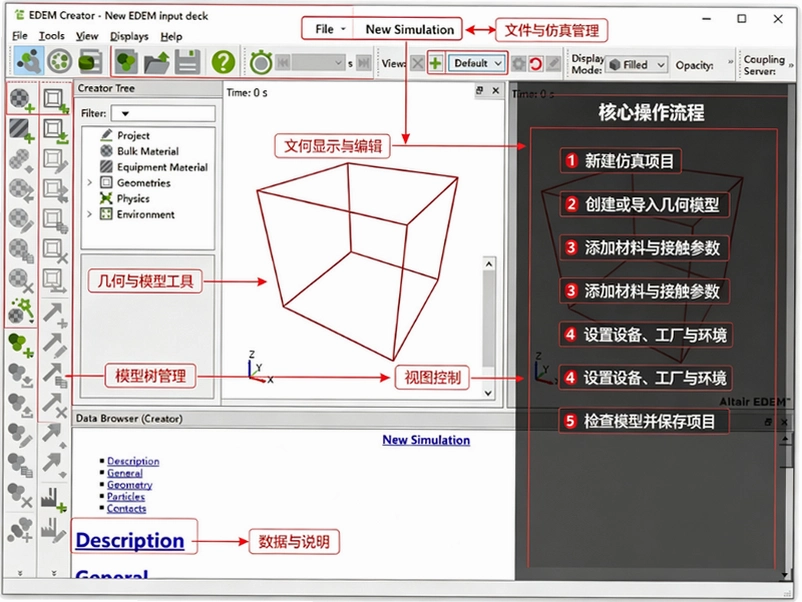This screenshot has height=602, width=802.
Task: Click the Add Factory green plus icon
Action: [x=53, y=499]
